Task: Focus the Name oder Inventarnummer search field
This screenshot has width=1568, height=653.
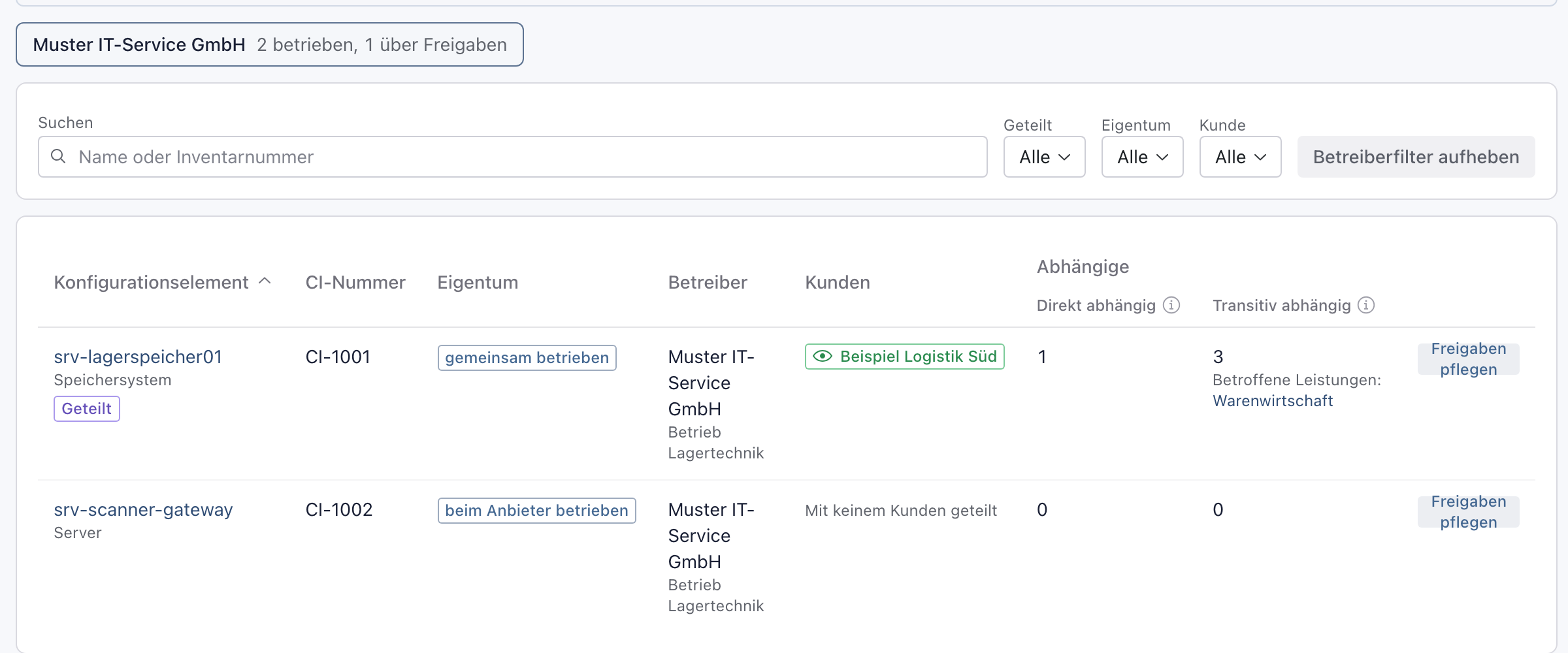Action: 512,157
